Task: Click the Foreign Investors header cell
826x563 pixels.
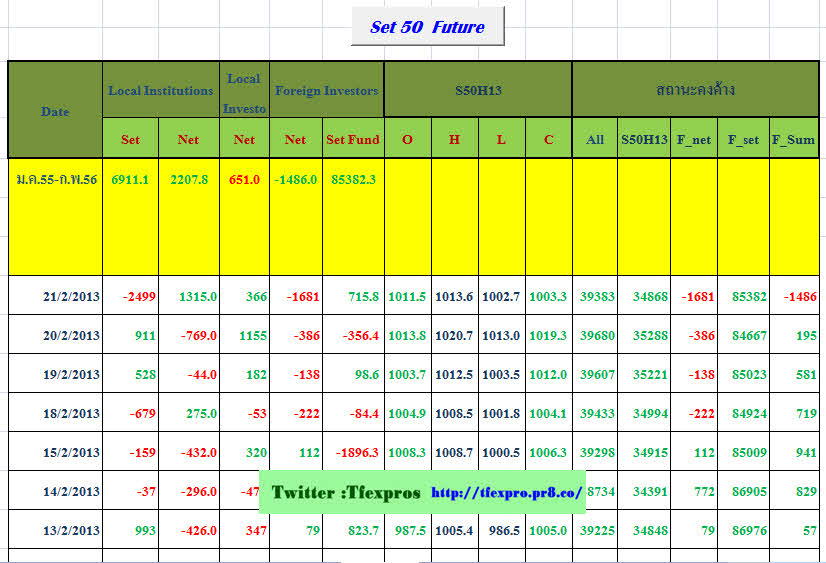Action: [326, 90]
